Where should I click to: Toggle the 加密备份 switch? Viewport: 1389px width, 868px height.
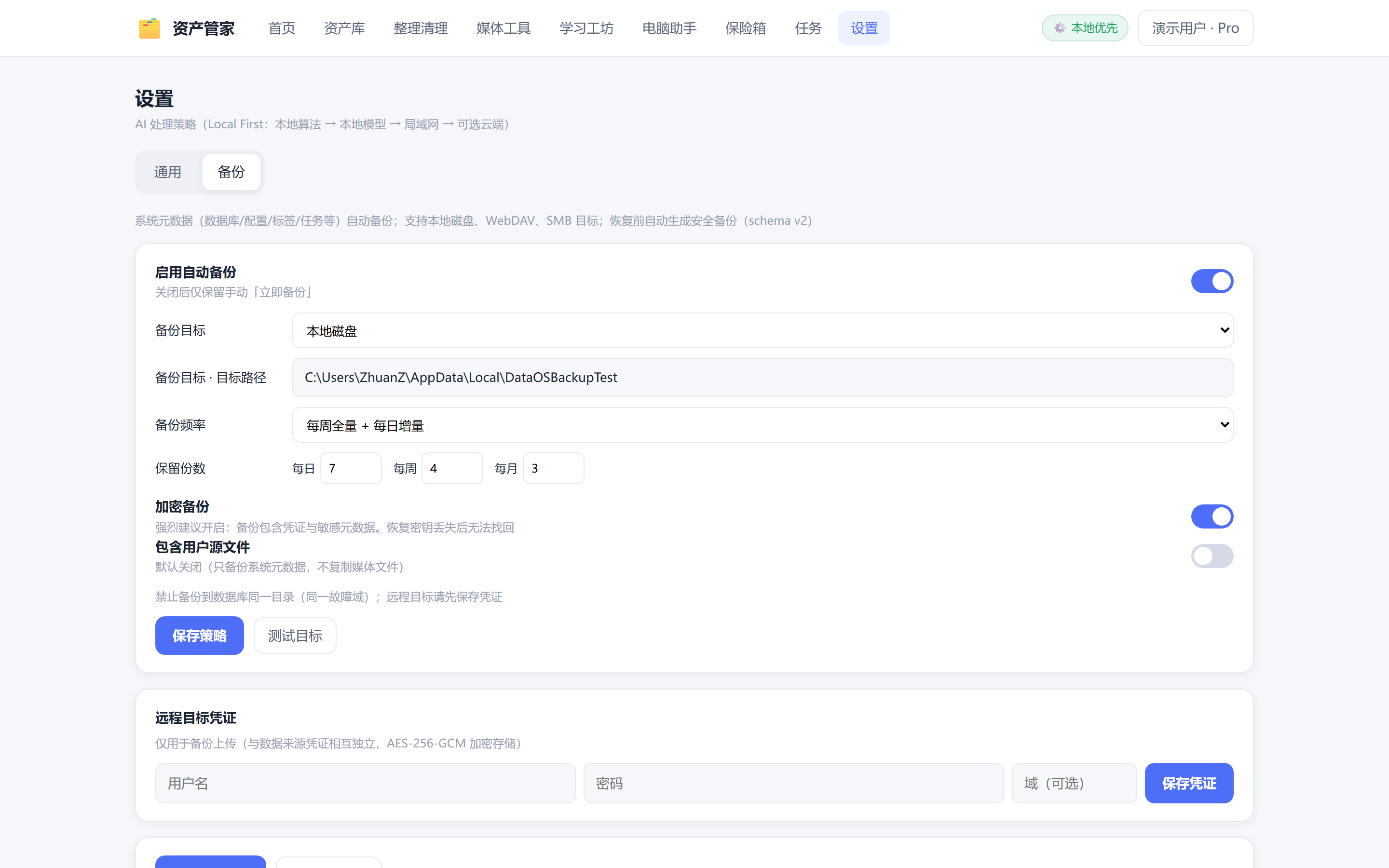click(1212, 516)
